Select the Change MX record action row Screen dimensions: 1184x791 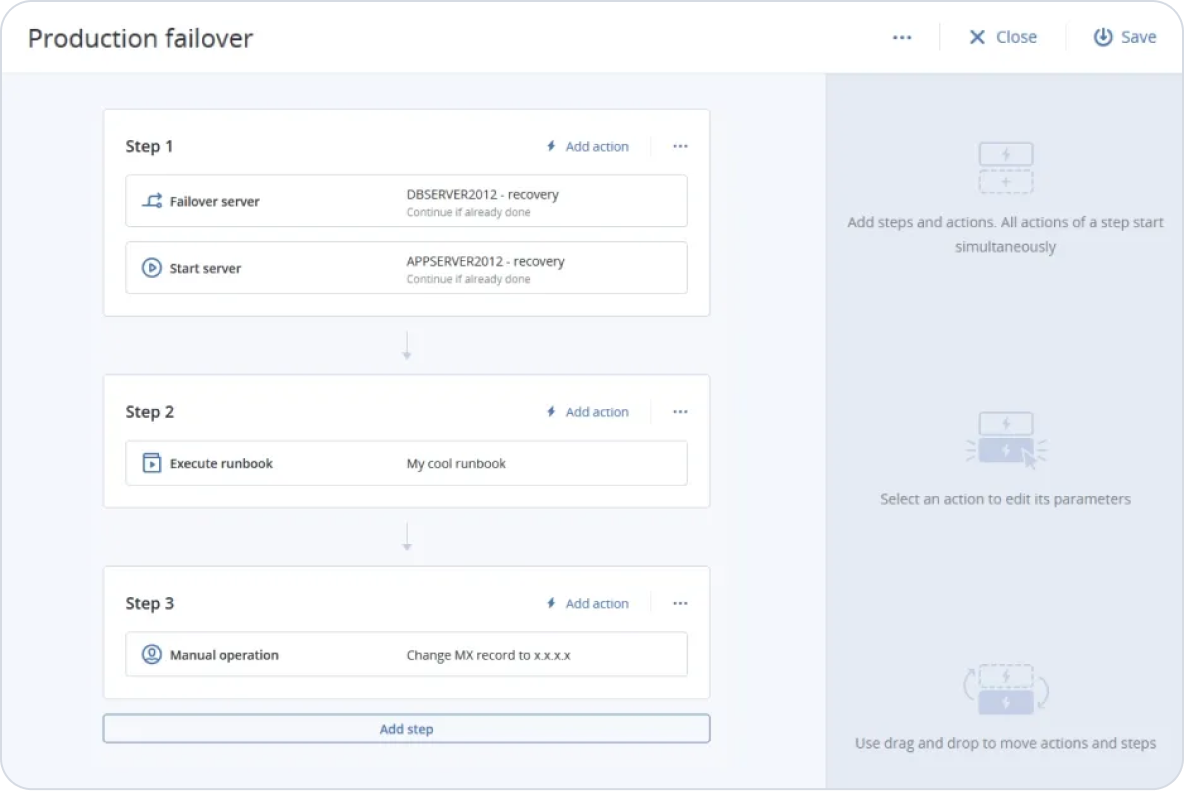click(406, 655)
